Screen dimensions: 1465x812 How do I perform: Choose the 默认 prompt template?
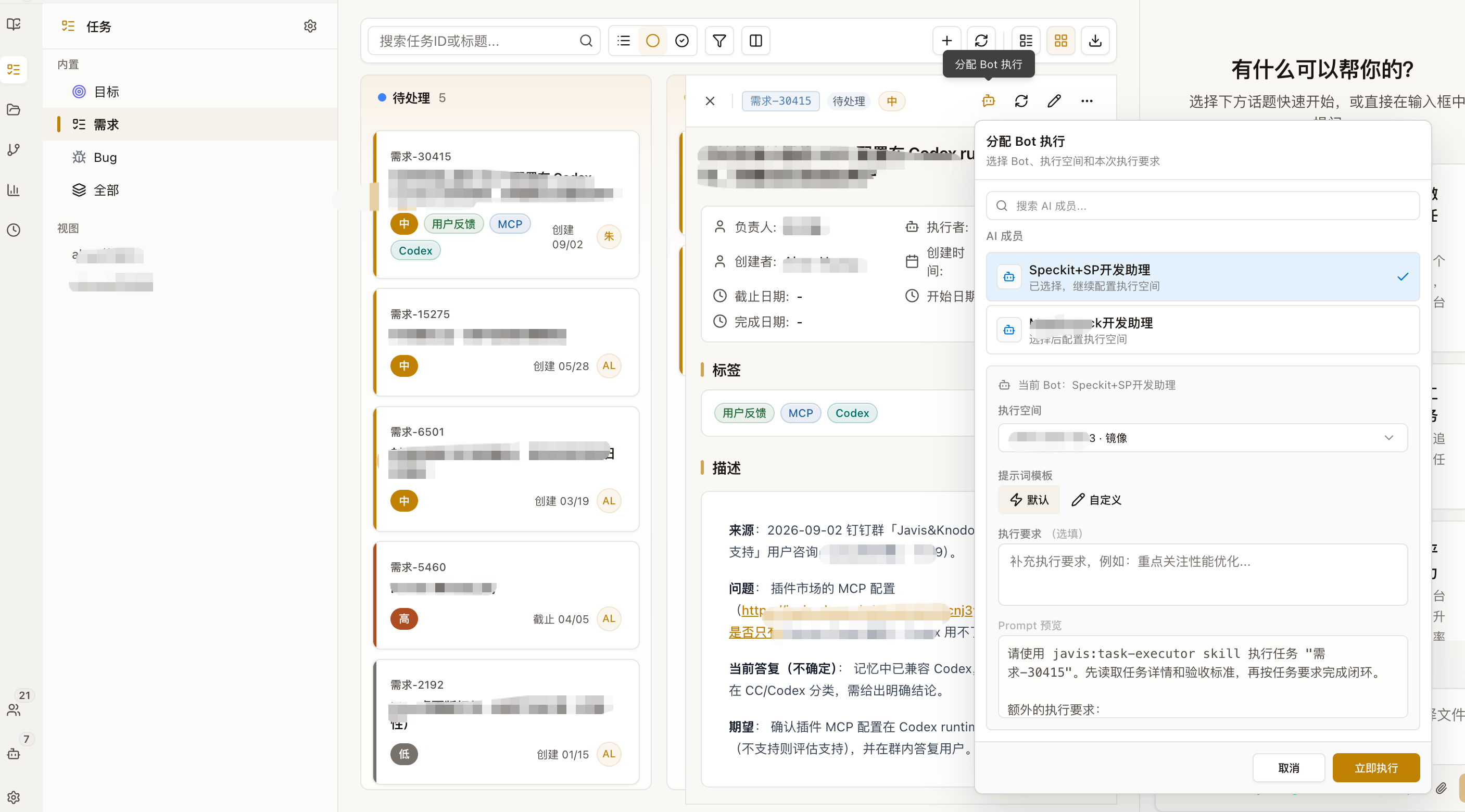[x=1029, y=499]
